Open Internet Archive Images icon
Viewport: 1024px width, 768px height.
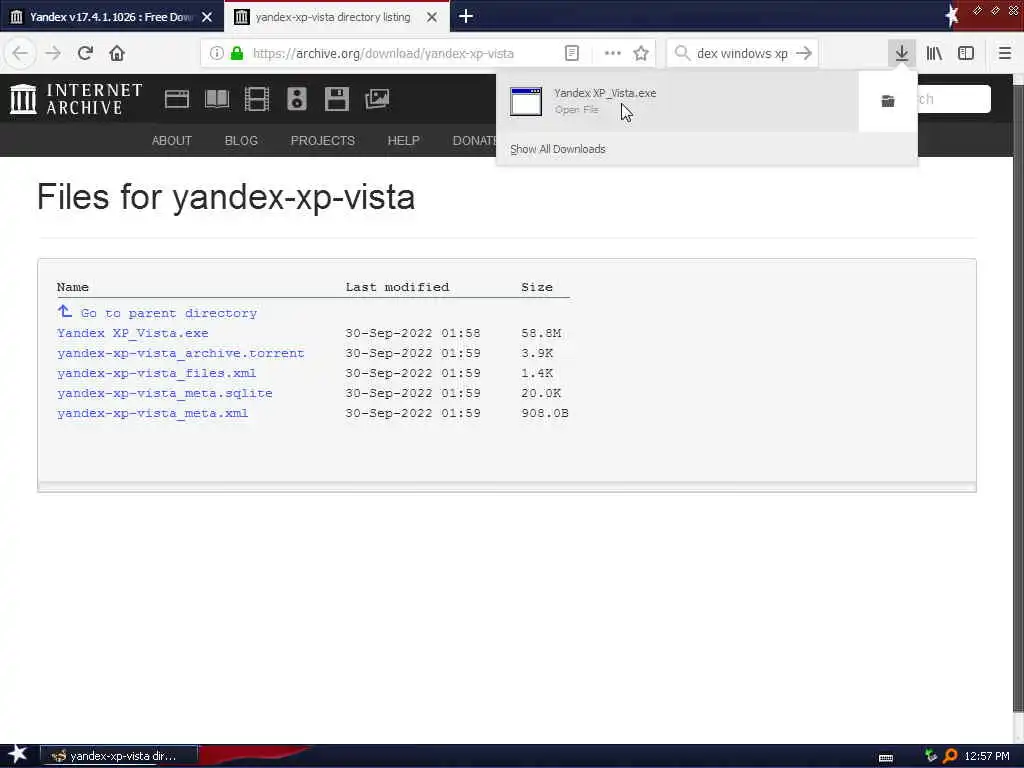[x=377, y=99]
